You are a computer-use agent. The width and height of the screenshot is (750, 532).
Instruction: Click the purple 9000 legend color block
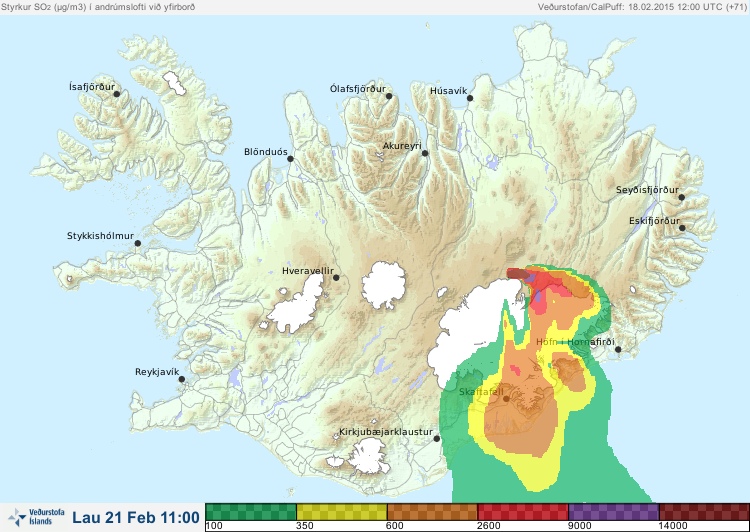[613, 512]
